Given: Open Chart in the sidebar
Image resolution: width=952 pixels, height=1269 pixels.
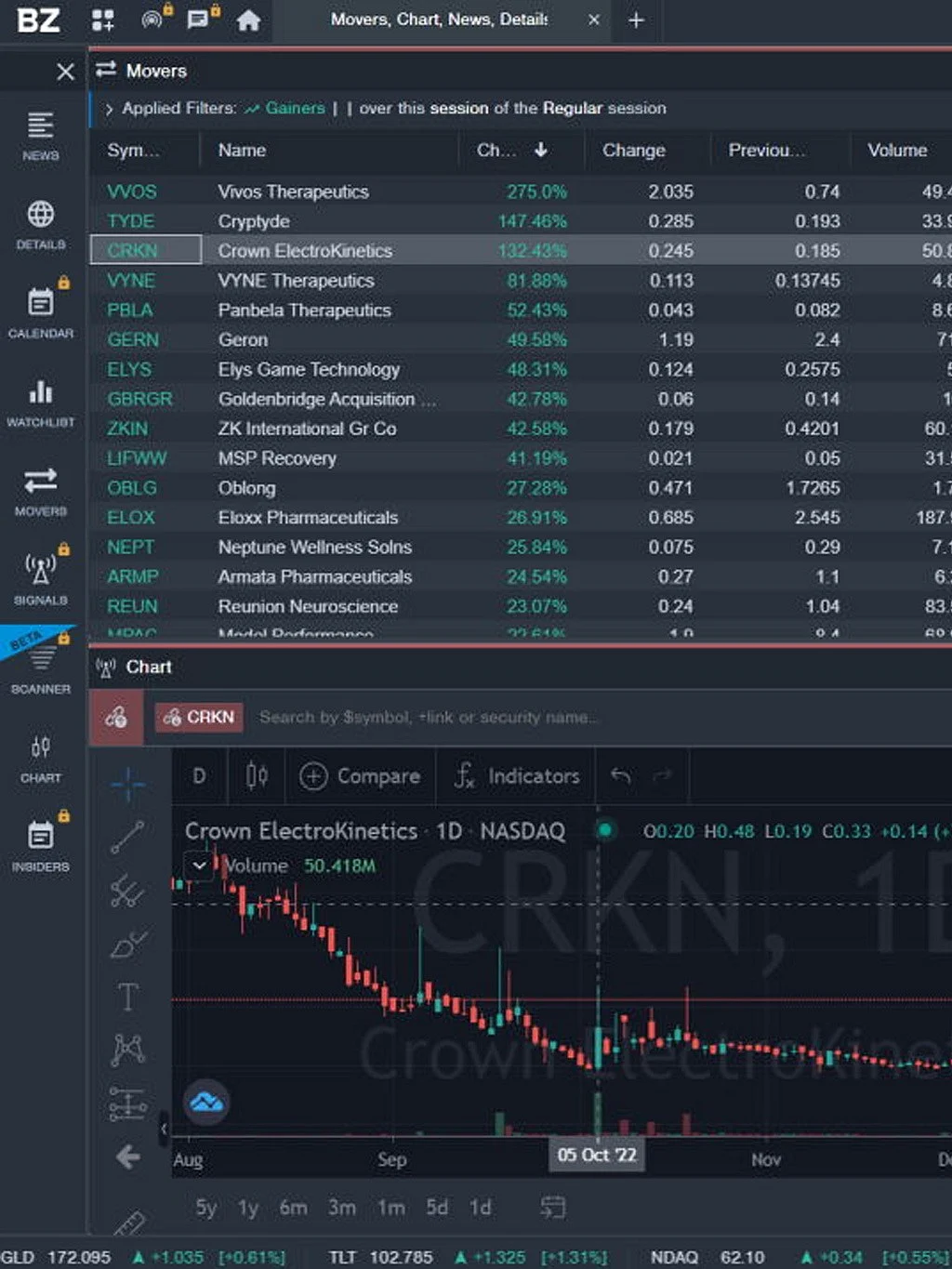Looking at the screenshot, I should point(41,759).
